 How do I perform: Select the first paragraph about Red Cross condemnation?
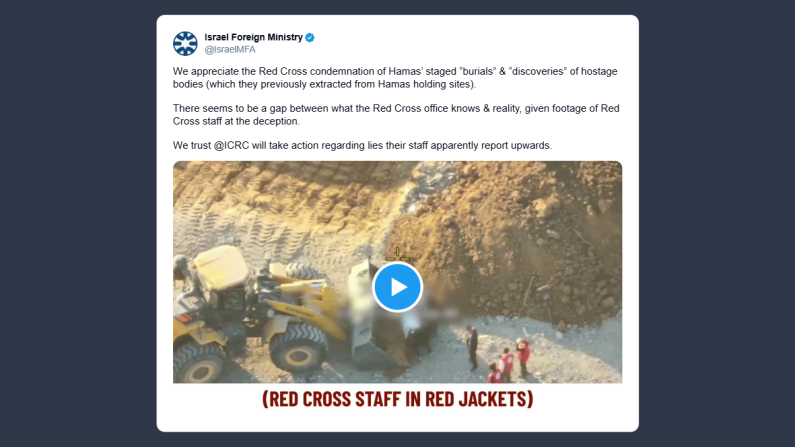395,78
